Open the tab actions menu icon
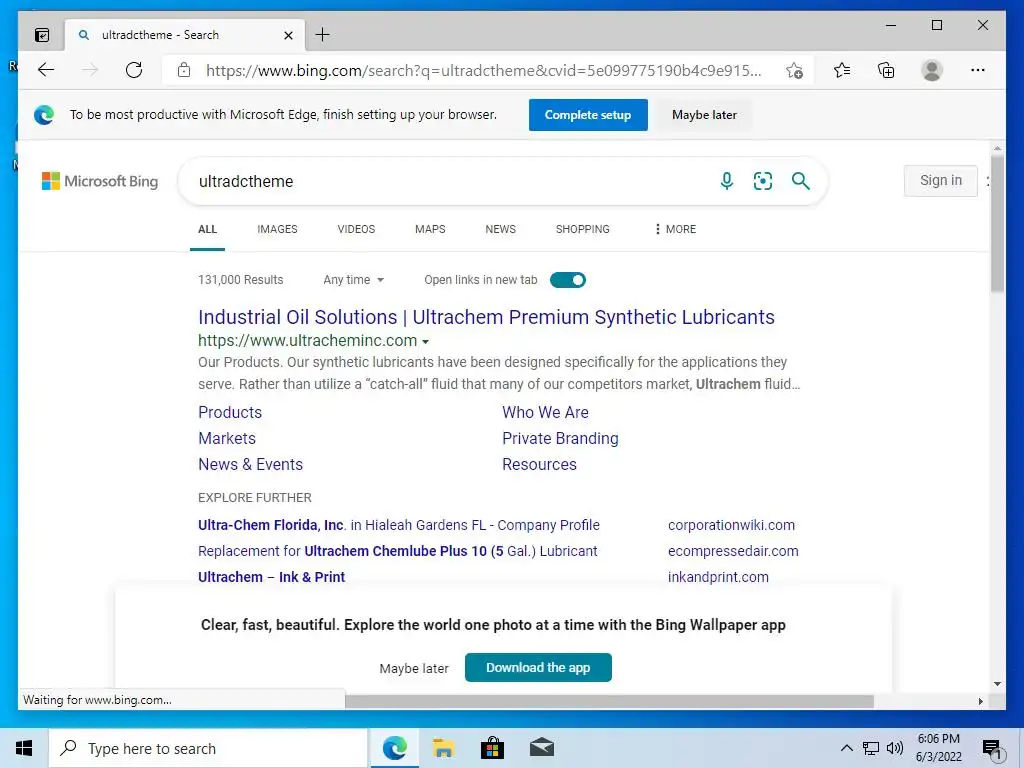This screenshot has height=768, width=1024. tap(42, 35)
